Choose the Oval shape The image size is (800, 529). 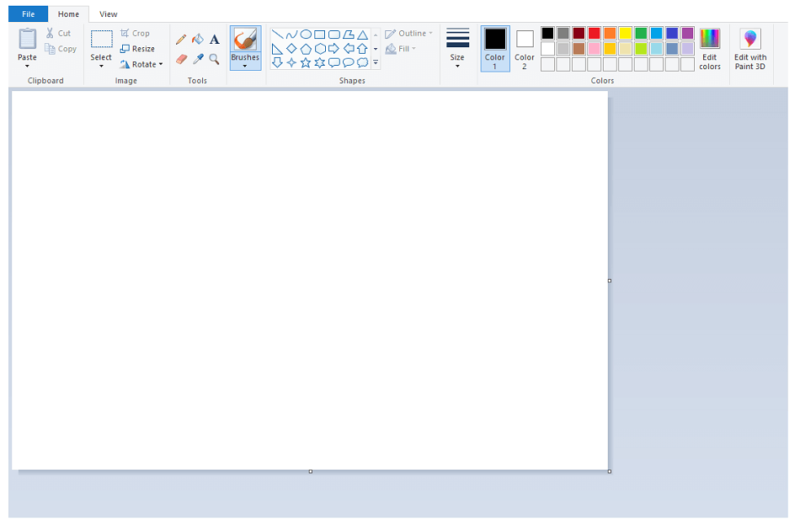(x=306, y=34)
